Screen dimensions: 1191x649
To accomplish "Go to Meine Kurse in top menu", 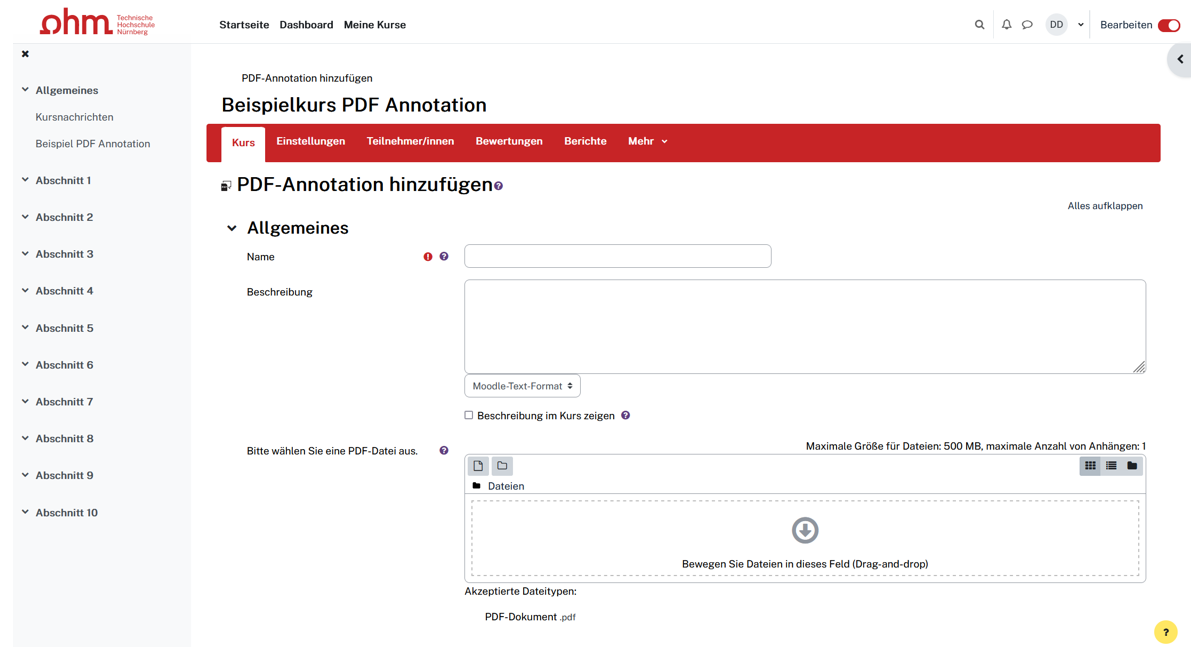I will pyautogui.click(x=374, y=25).
